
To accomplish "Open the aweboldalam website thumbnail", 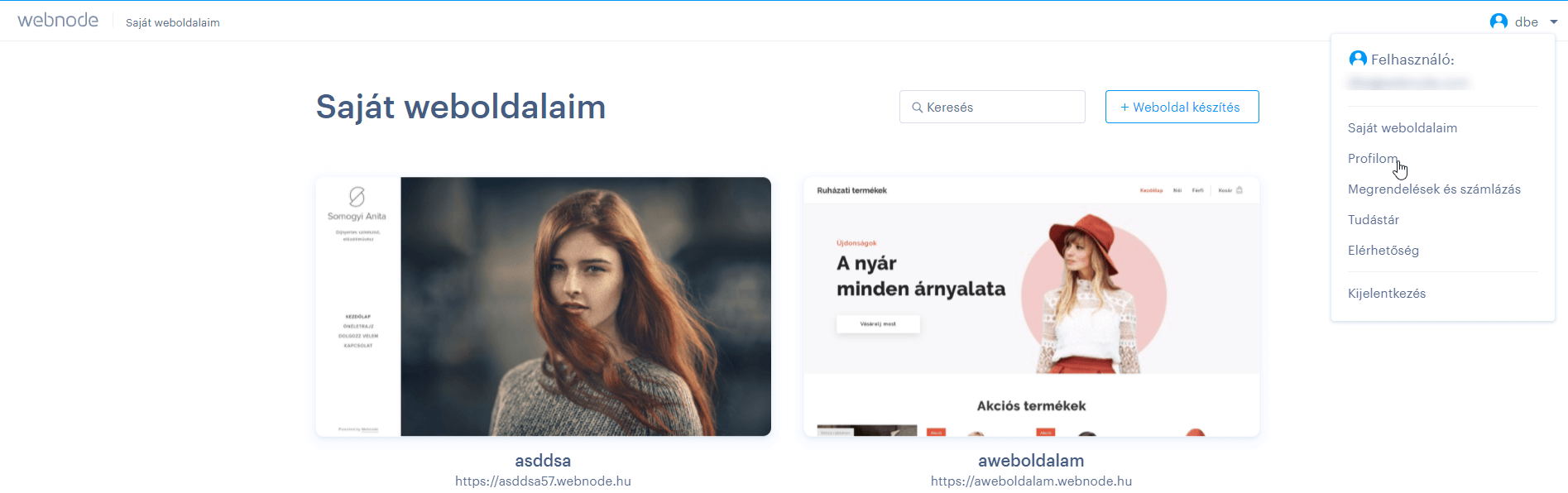I will 1032,306.
